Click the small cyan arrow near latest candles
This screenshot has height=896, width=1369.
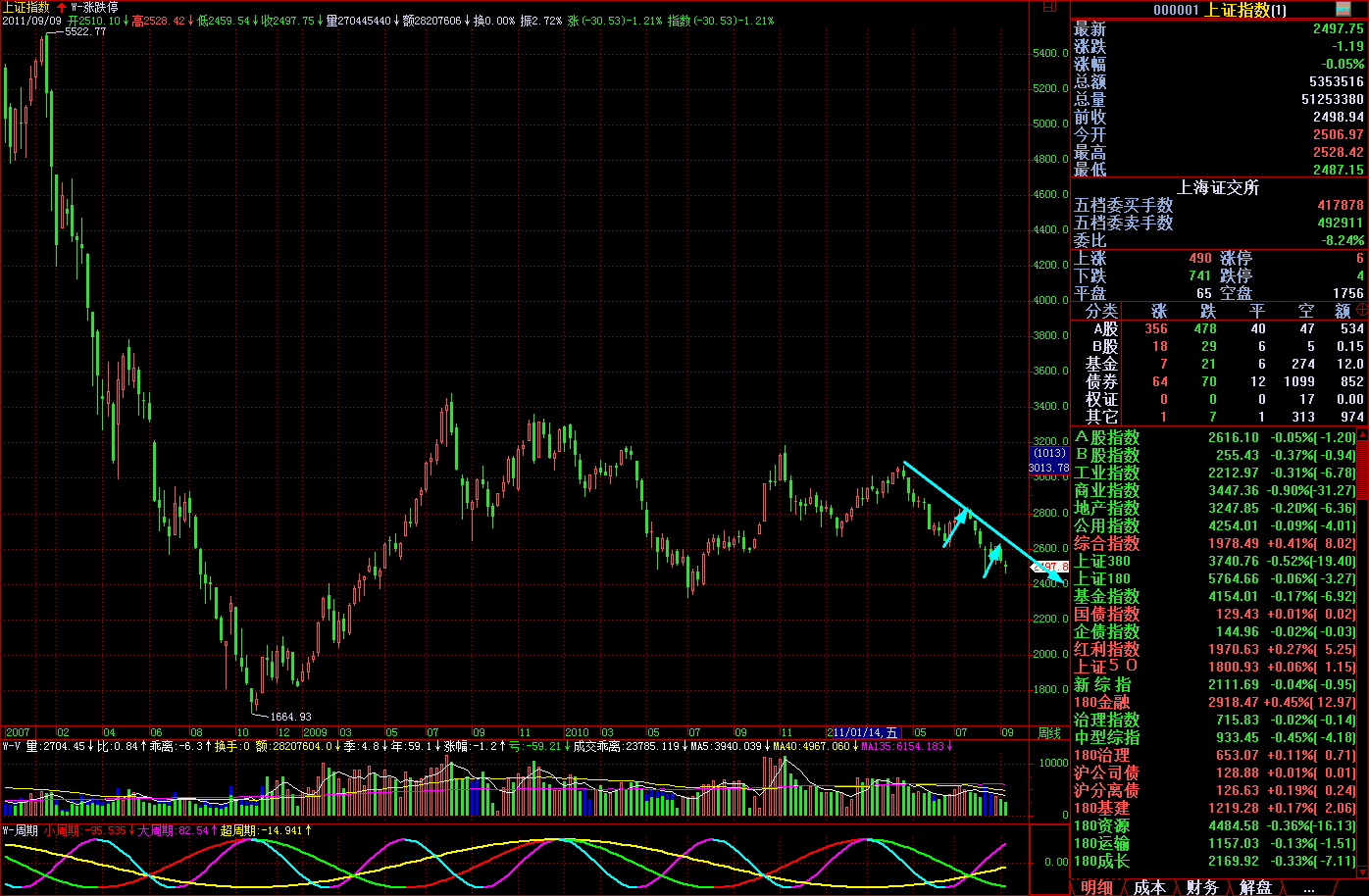pyautogui.click(x=993, y=560)
